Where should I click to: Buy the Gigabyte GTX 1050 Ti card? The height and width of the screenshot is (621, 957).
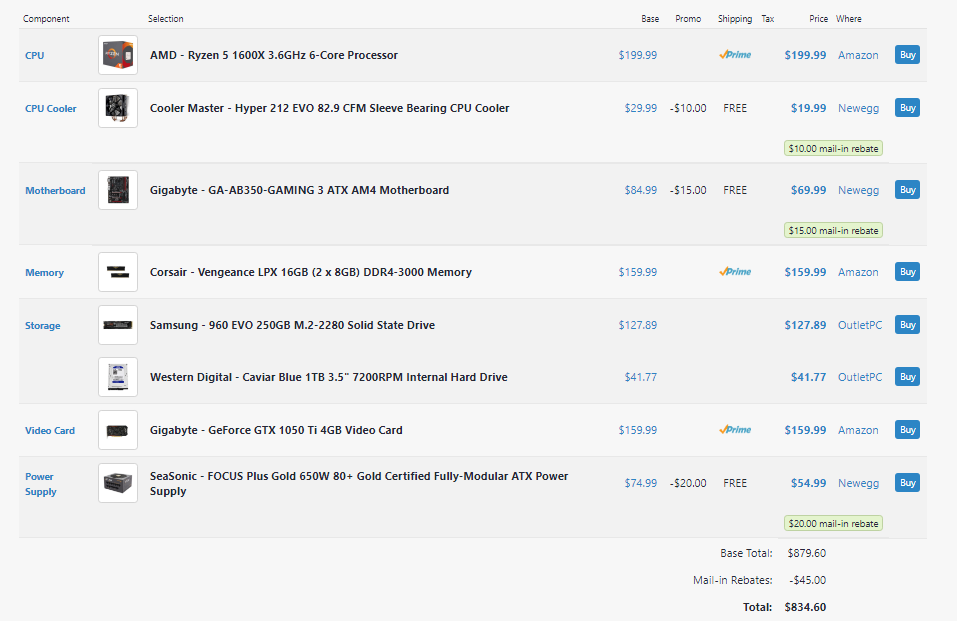(907, 430)
